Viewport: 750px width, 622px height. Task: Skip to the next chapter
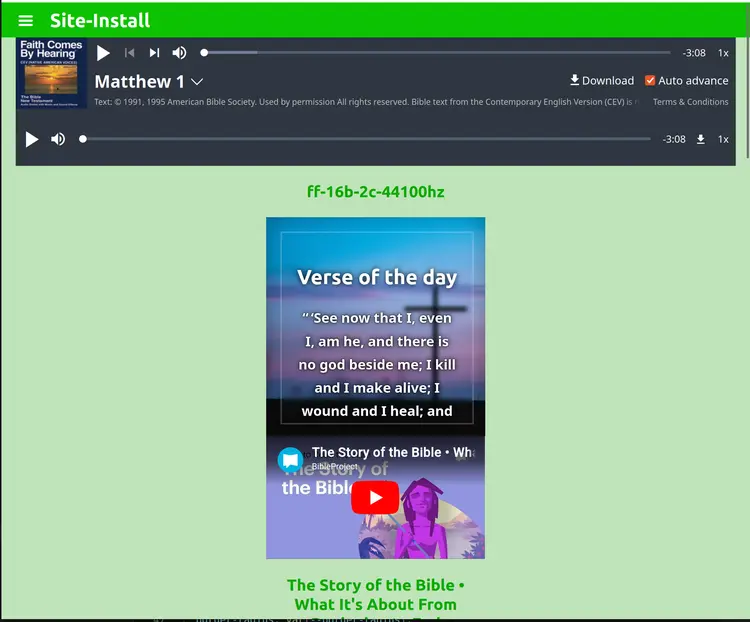154,53
